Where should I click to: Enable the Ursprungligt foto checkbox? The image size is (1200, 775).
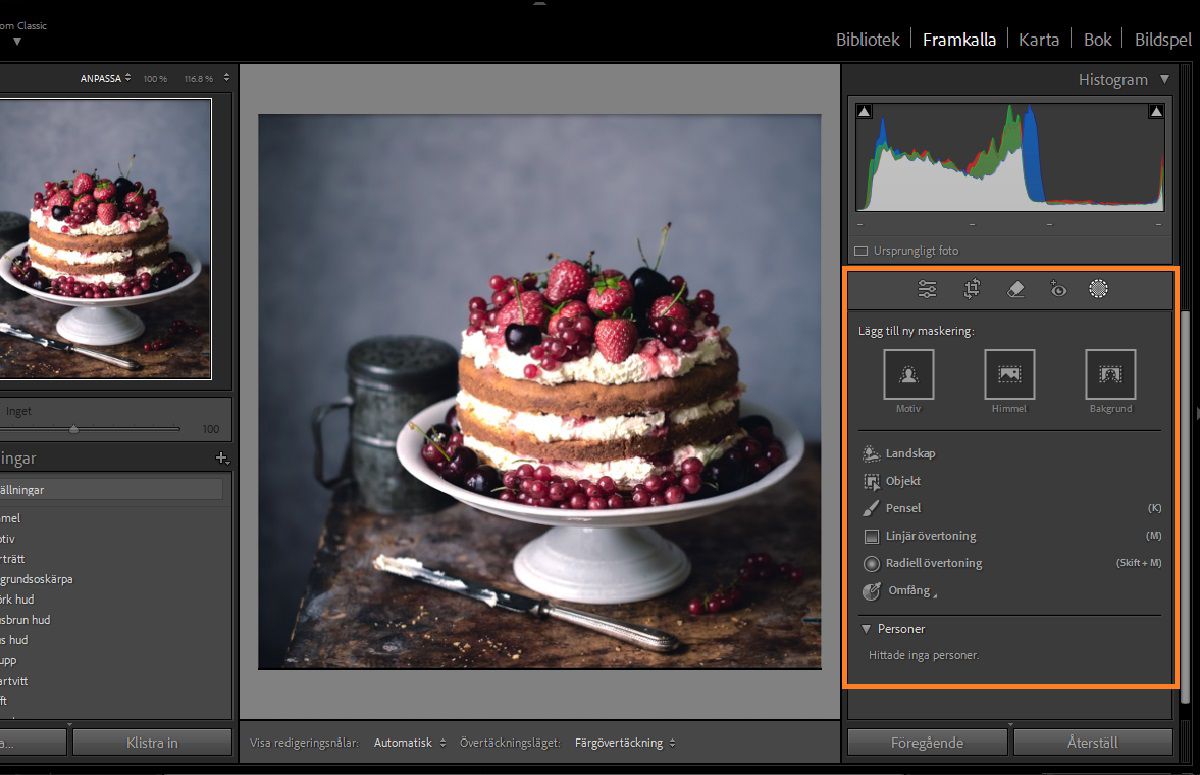point(861,251)
